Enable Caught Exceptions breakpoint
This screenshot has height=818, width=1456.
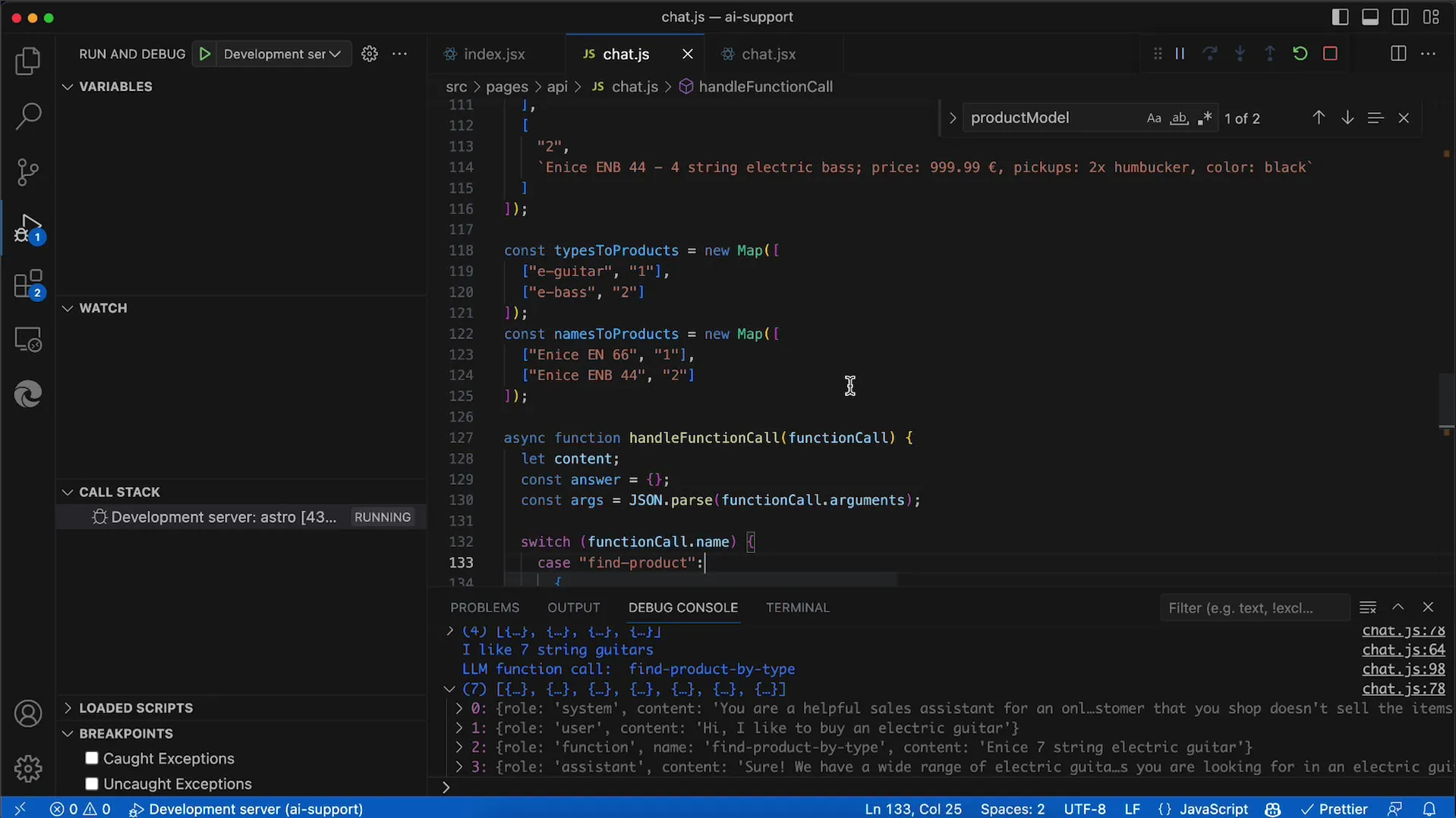tap(92, 759)
